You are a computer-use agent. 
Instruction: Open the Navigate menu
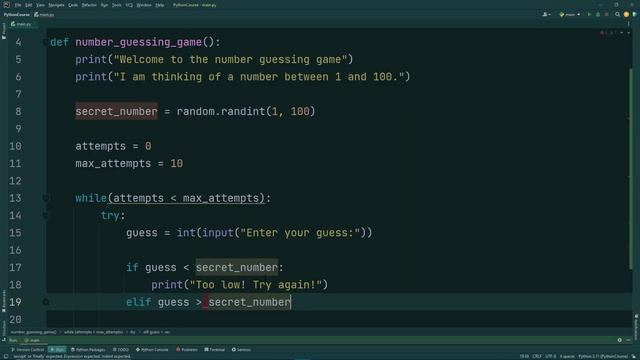point(56,5)
